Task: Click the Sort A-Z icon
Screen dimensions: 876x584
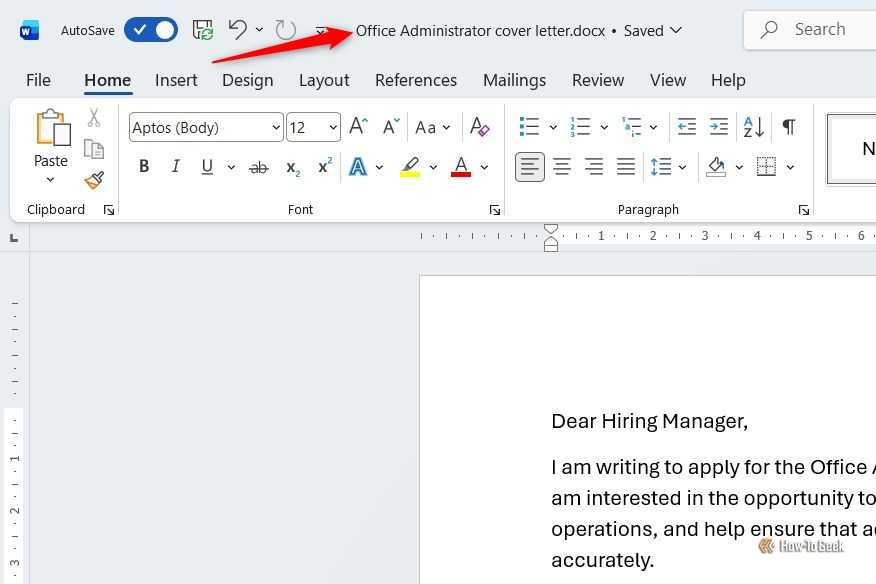Action: click(x=754, y=126)
